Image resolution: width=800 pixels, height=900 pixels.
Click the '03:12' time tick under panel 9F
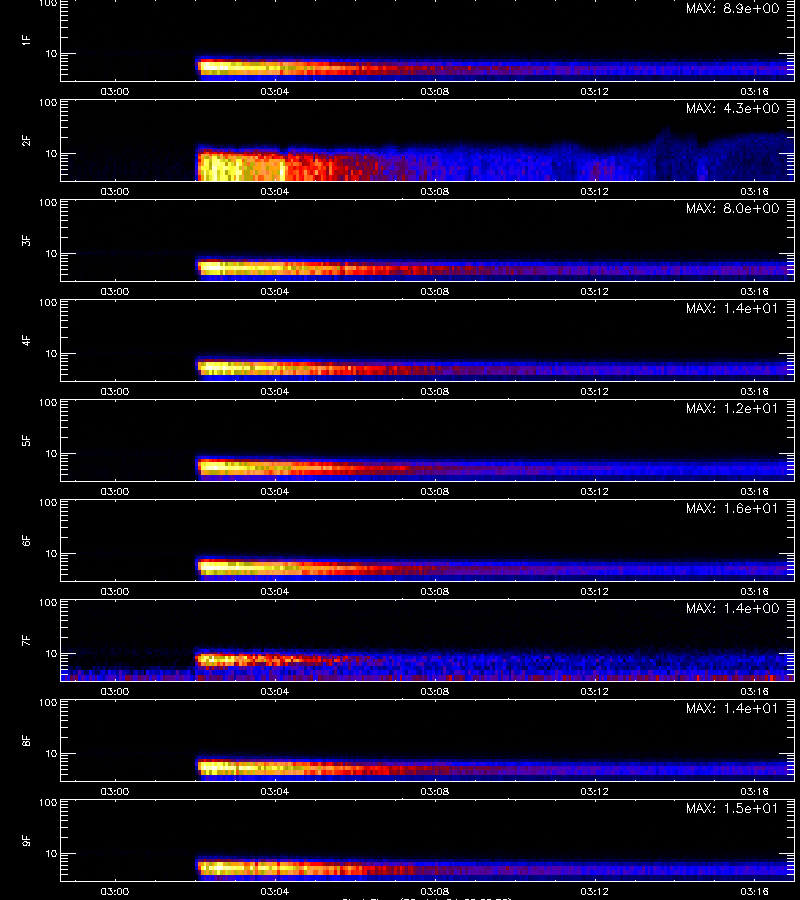(594, 891)
